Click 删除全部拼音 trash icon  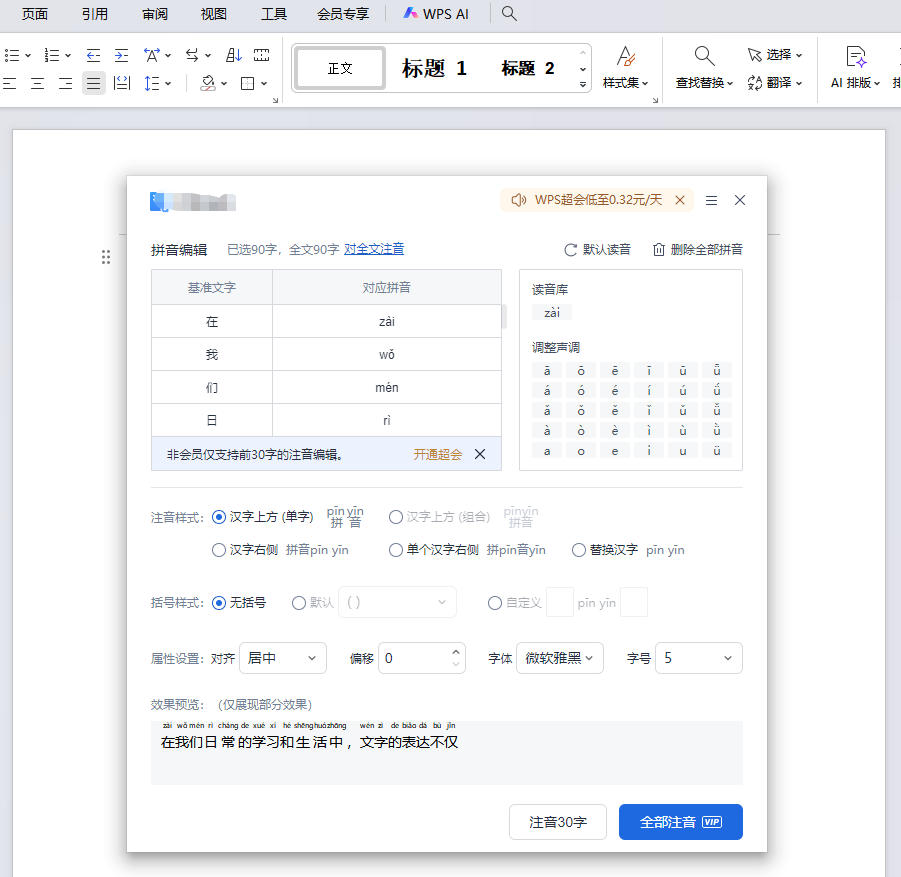click(x=659, y=250)
